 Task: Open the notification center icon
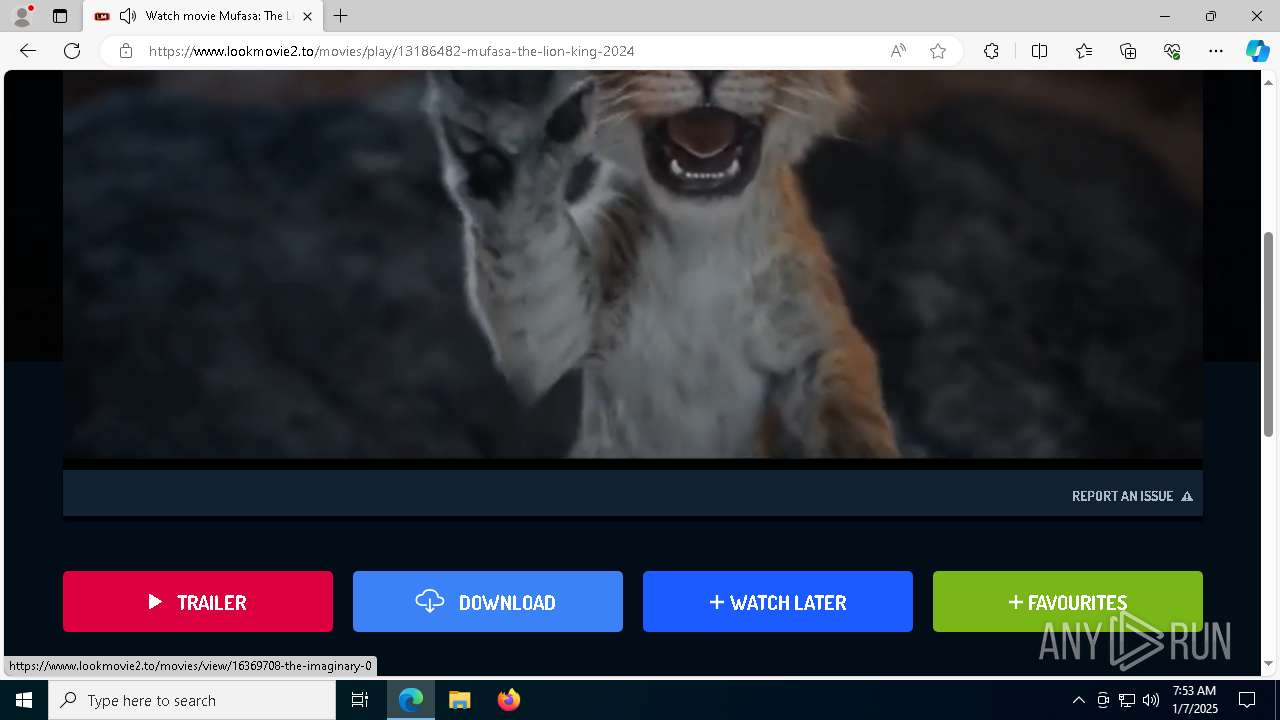pos(1247,700)
